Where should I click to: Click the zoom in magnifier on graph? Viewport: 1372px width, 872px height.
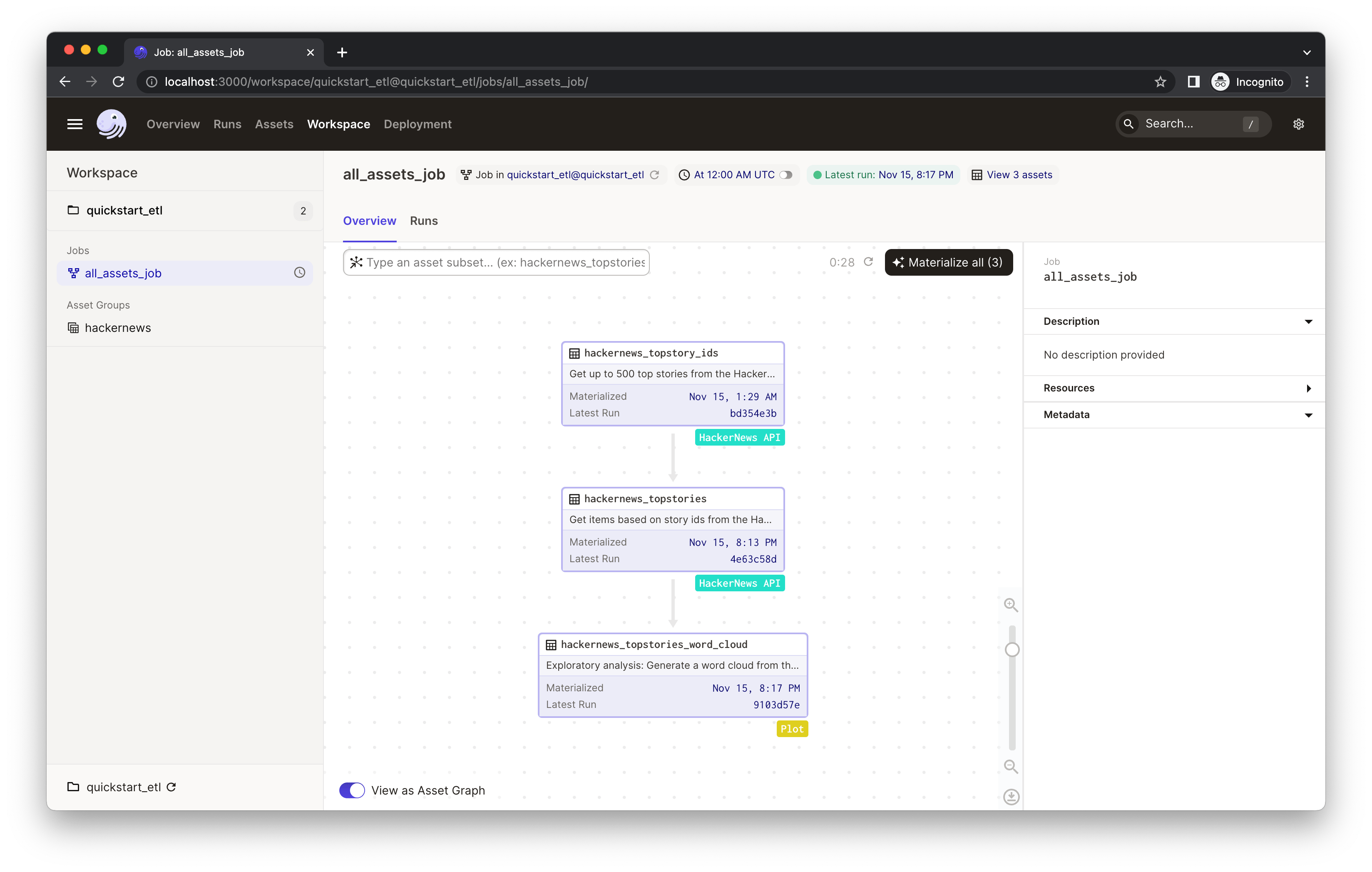click(1011, 605)
